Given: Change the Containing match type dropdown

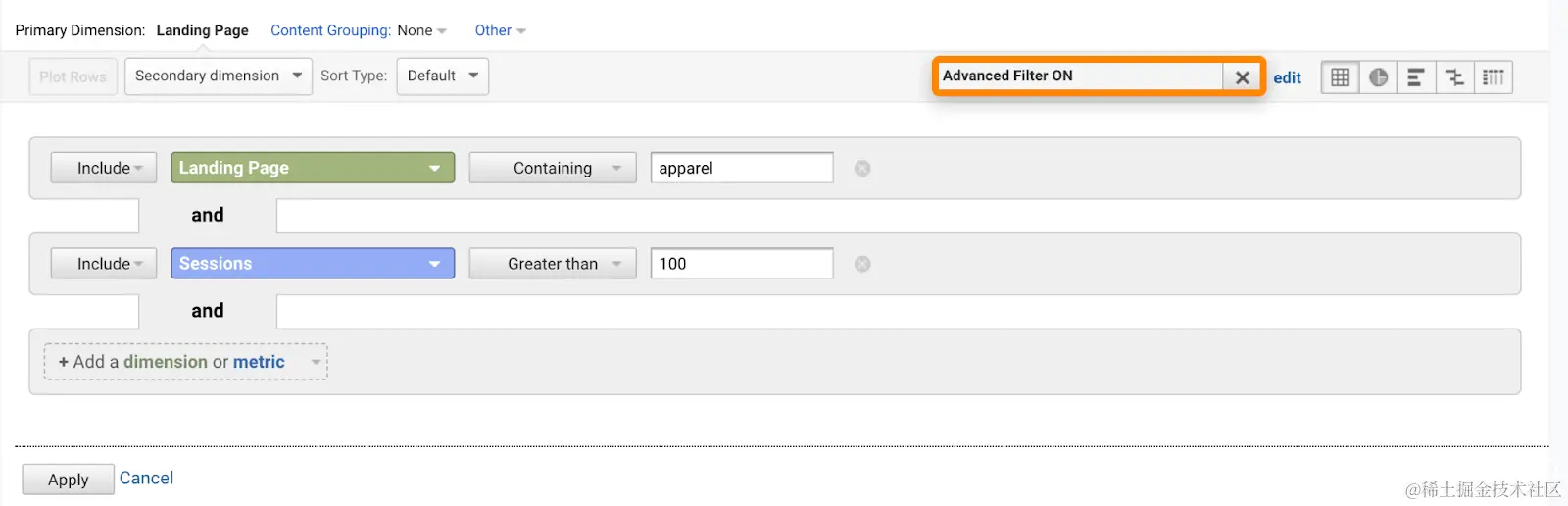Looking at the screenshot, I should [x=553, y=169].
